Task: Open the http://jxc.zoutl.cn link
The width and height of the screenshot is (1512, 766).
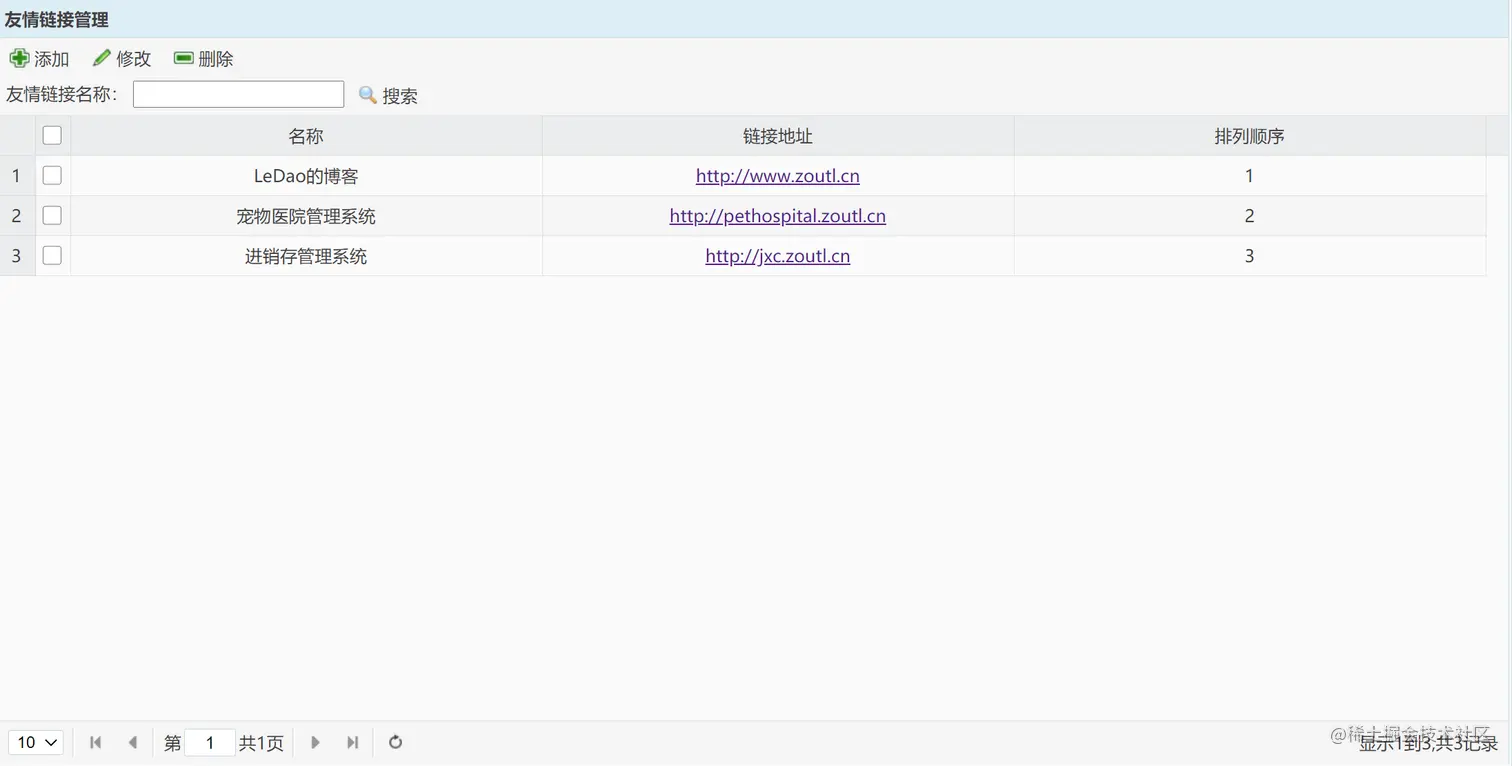Action: (778, 256)
